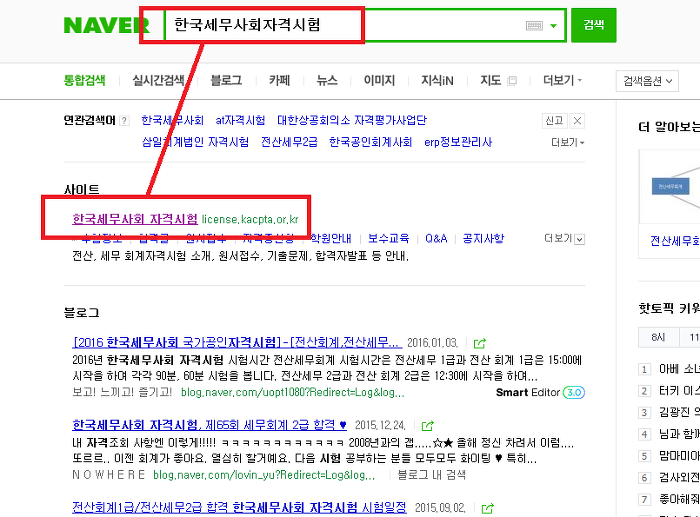The width and height of the screenshot is (700, 517).
Task: Open the 학원안내 sublink
Action: (x=331, y=238)
